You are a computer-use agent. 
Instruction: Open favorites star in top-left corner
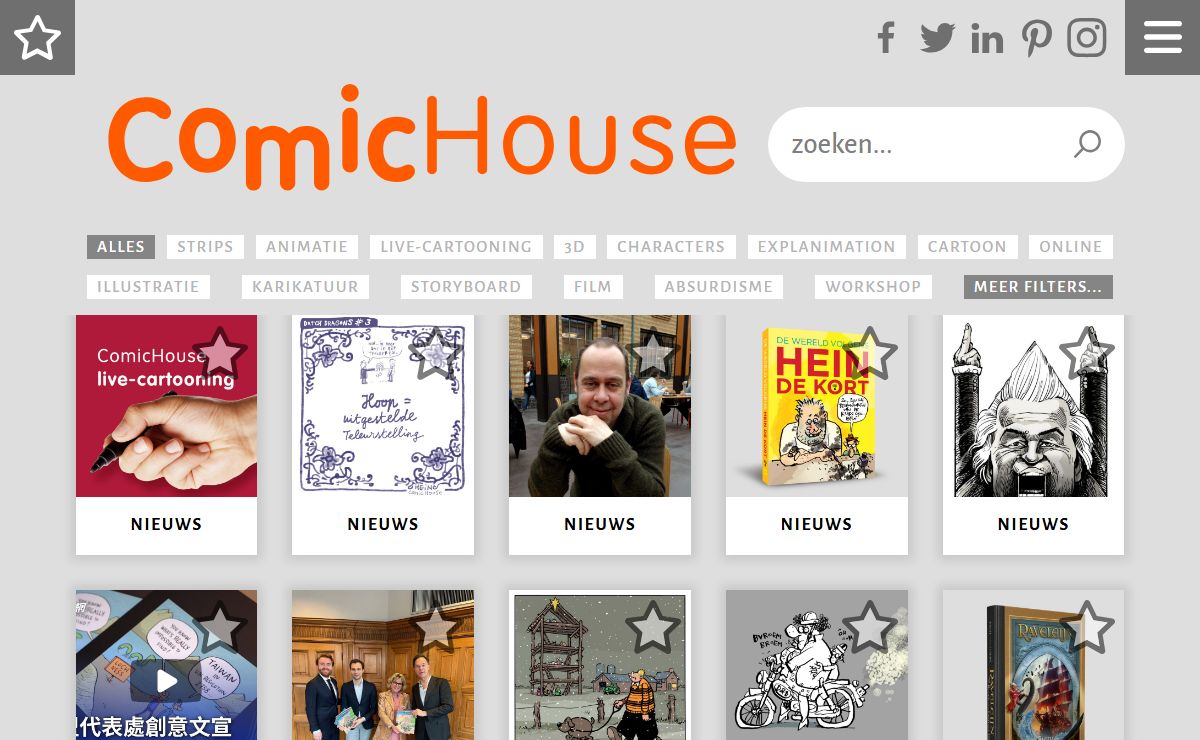pos(37,37)
